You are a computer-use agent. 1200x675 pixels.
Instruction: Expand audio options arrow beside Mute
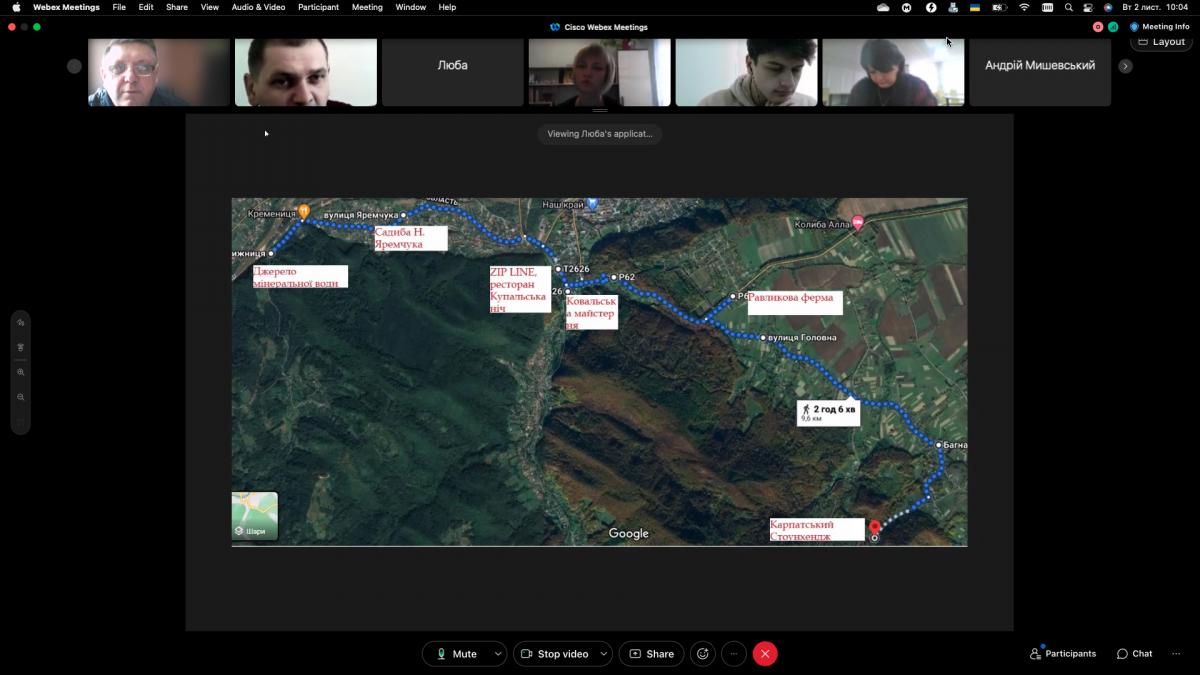[498, 654]
